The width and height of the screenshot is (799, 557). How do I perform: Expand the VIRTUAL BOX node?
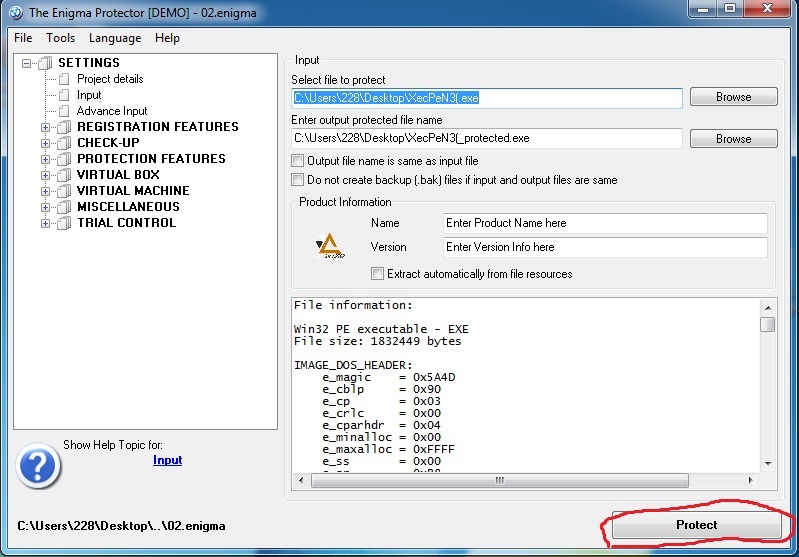45,175
